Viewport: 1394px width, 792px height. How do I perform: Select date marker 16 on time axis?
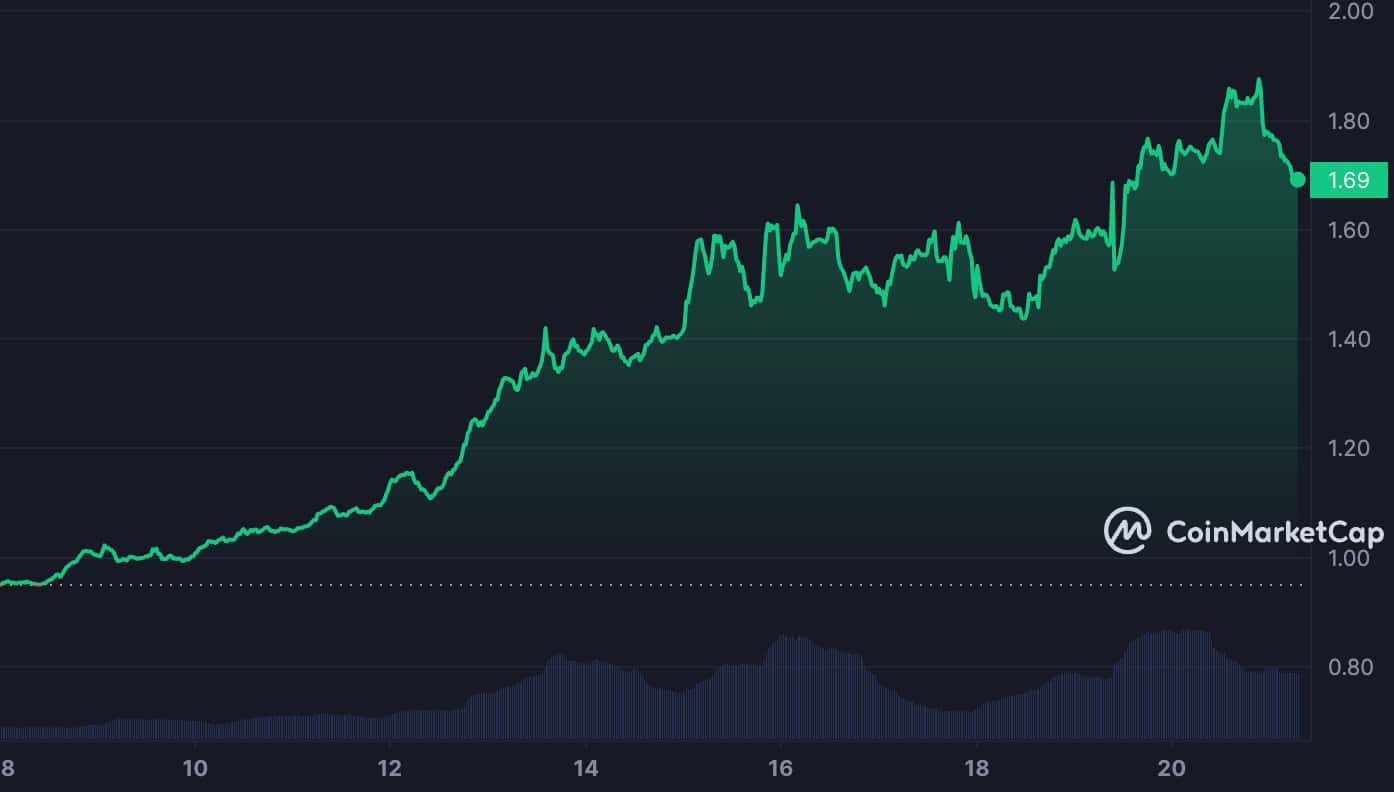[781, 768]
